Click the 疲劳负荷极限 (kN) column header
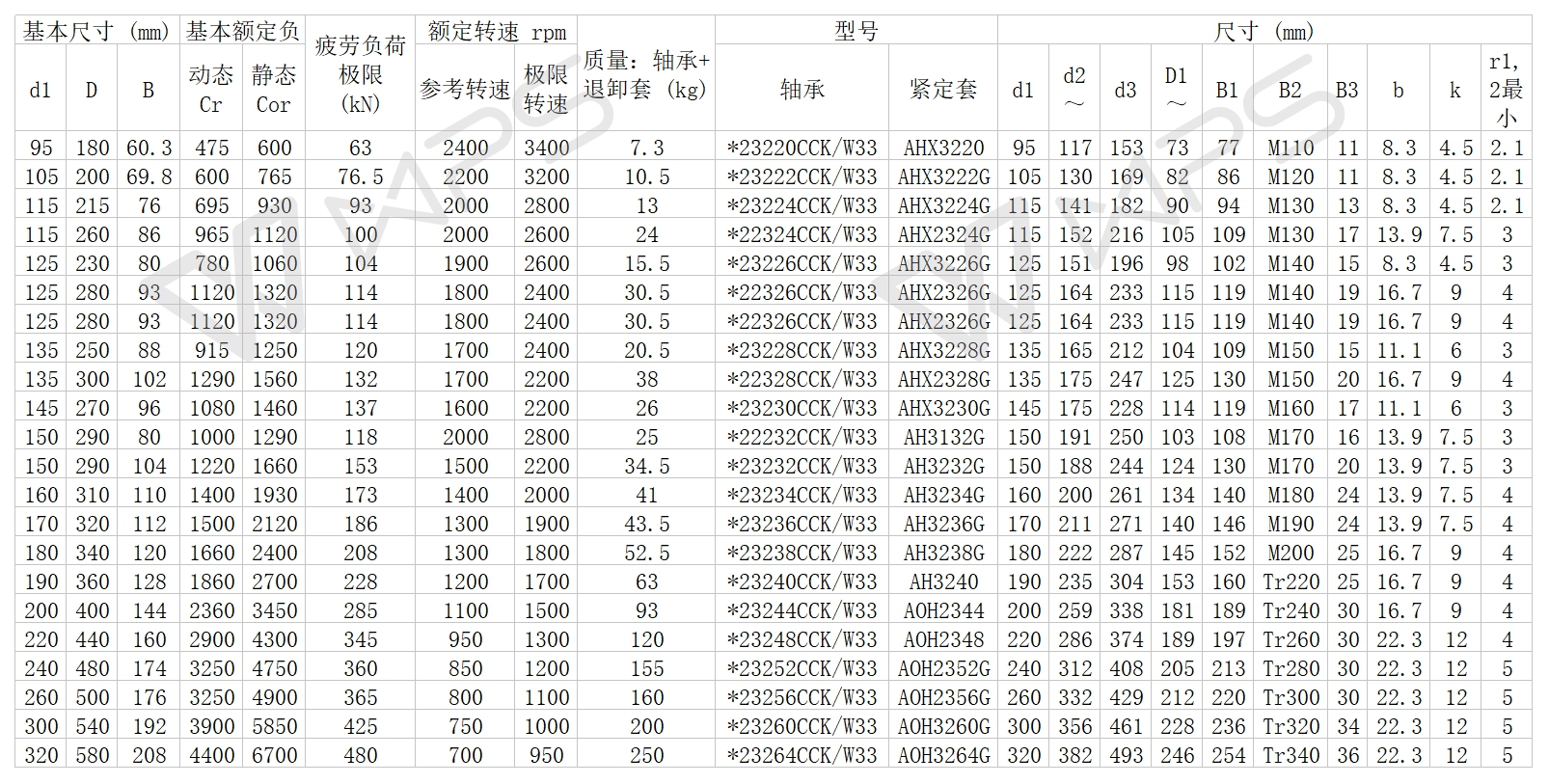The height and width of the screenshot is (784, 1549). (360, 74)
